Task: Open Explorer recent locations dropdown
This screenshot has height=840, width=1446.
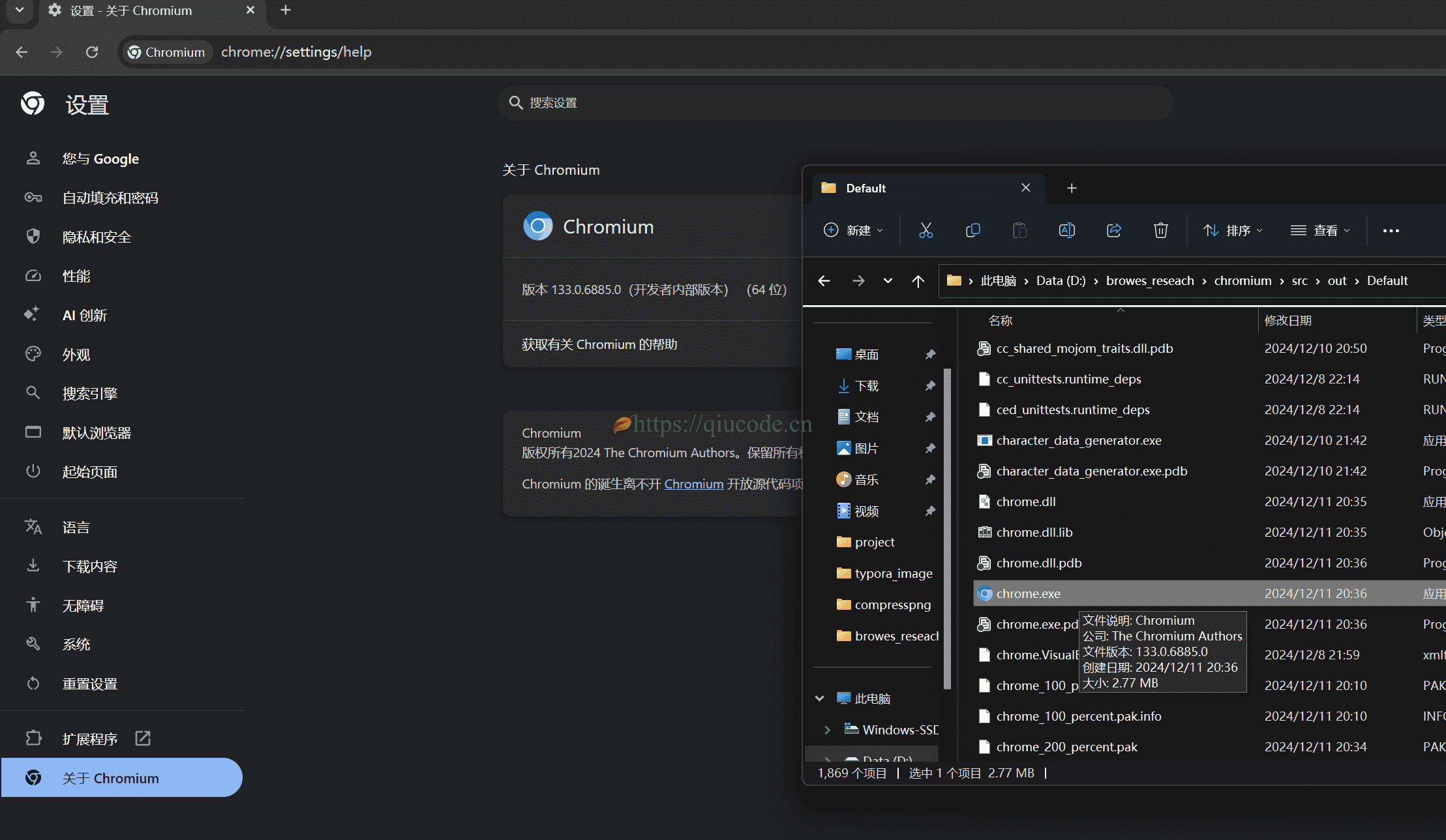Action: pyautogui.click(x=888, y=280)
